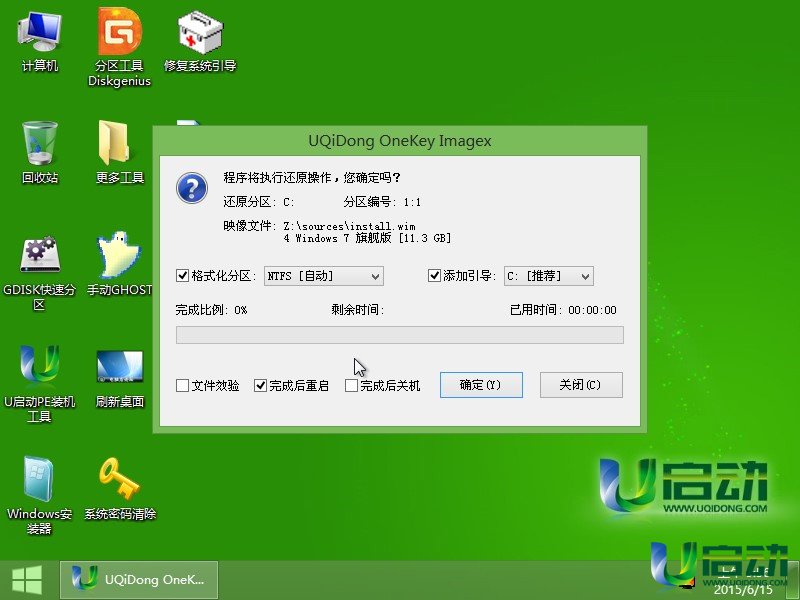Click the UQiDong OneKey Imagex title bar
800x600 pixels.
click(x=399, y=141)
